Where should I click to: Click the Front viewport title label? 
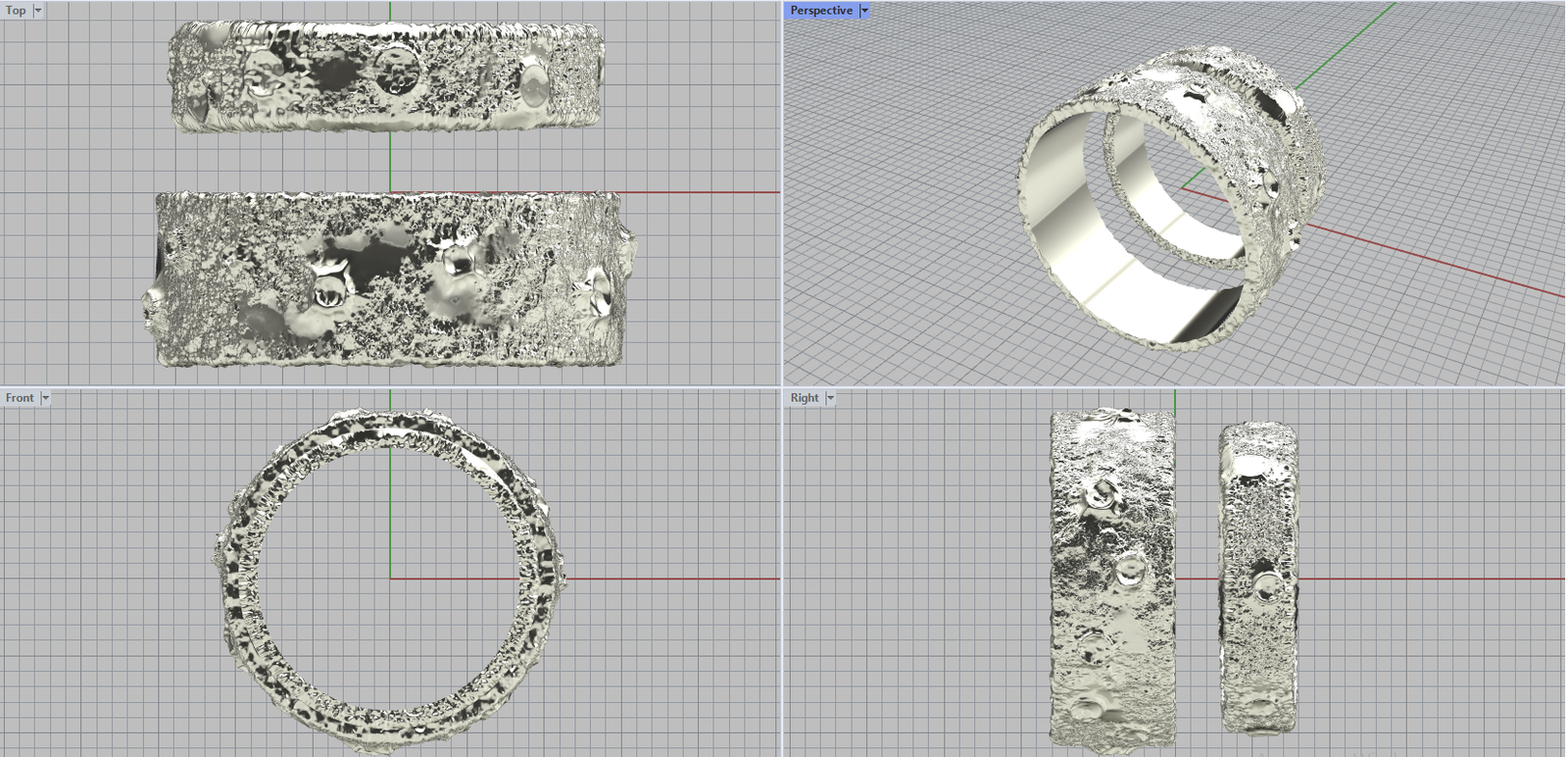[x=20, y=398]
